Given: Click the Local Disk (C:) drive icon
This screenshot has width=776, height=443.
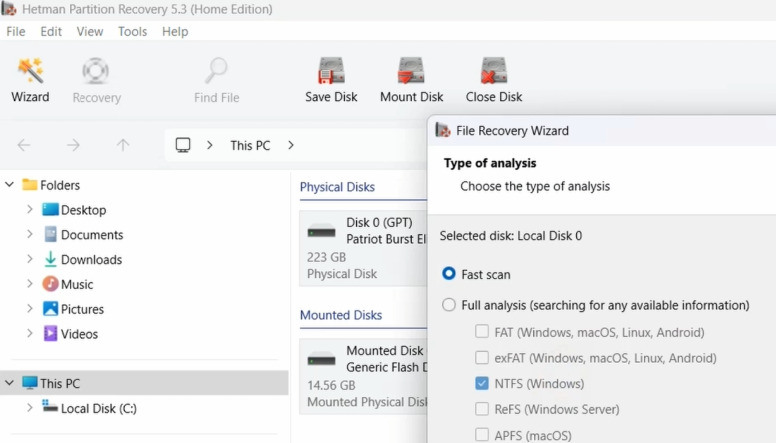Looking at the screenshot, I should tap(50, 406).
